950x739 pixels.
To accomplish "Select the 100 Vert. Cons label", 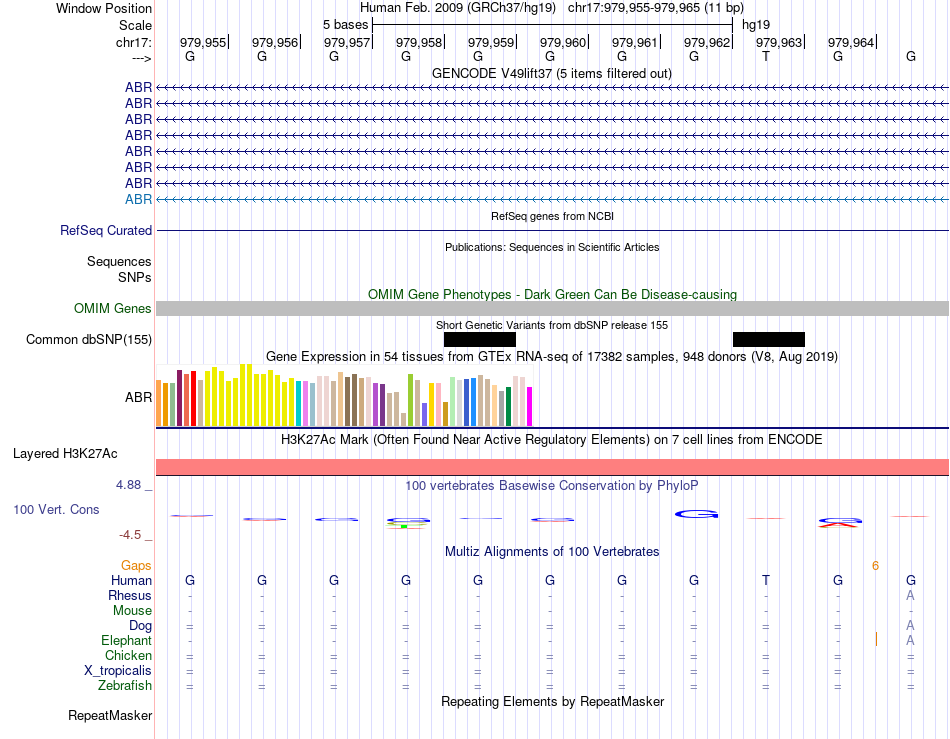I will click(x=56, y=509).
